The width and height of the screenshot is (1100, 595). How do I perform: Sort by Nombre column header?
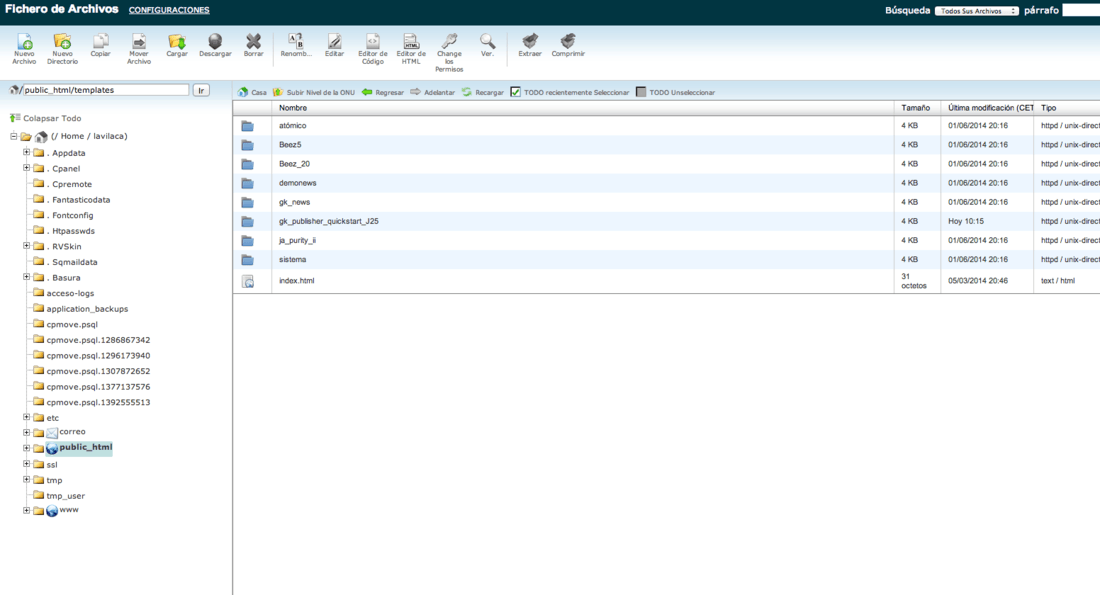click(293, 108)
